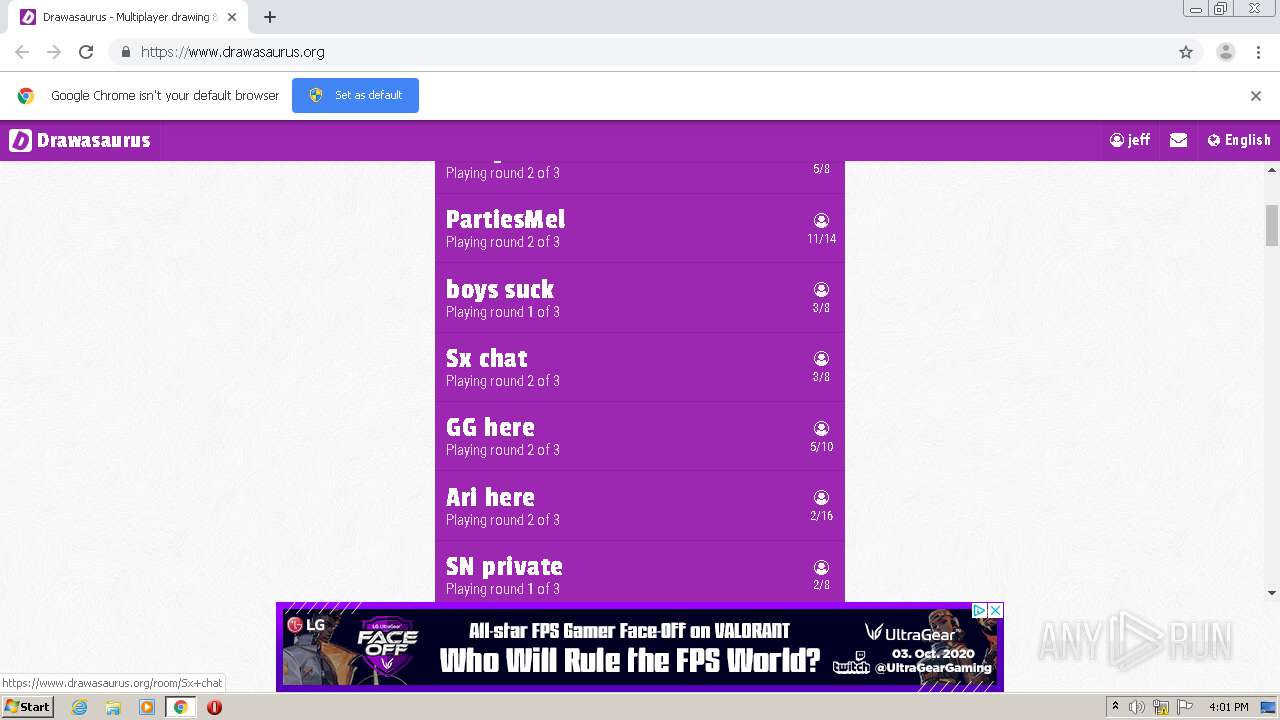
Task: Click the address bar URL field
Action: pos(640,52)
